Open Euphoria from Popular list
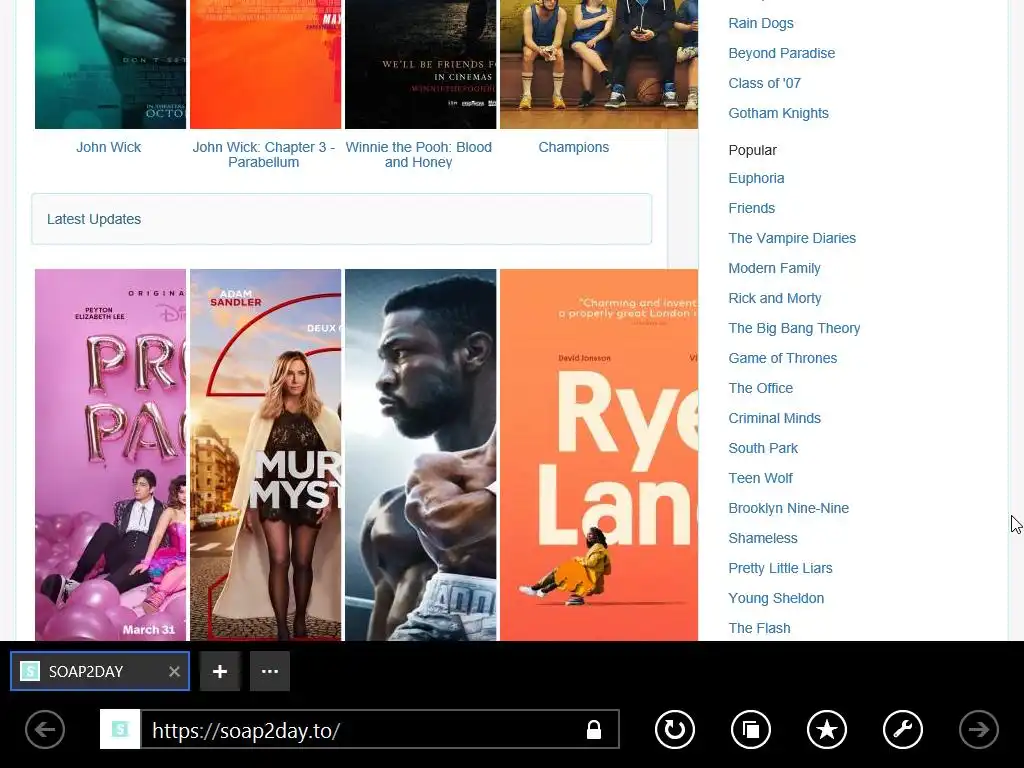The image size is (1024, 768). 756,178
